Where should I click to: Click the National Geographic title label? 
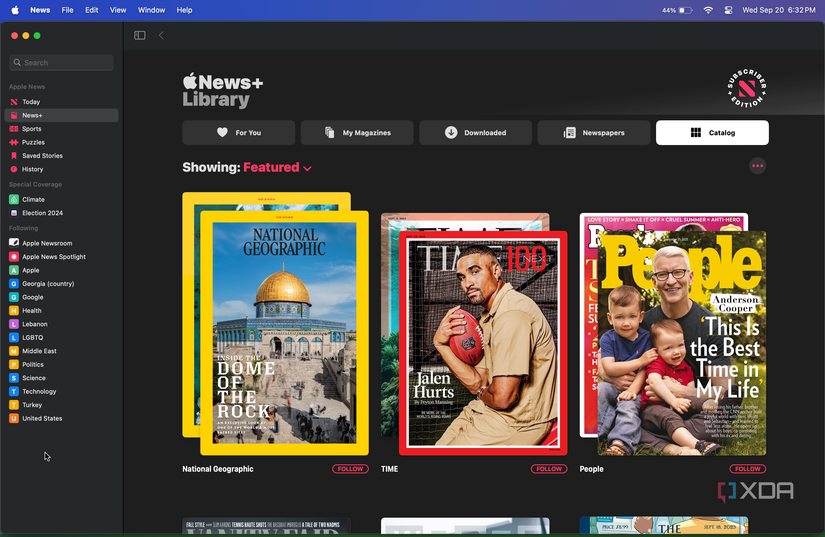click(218, 469)
